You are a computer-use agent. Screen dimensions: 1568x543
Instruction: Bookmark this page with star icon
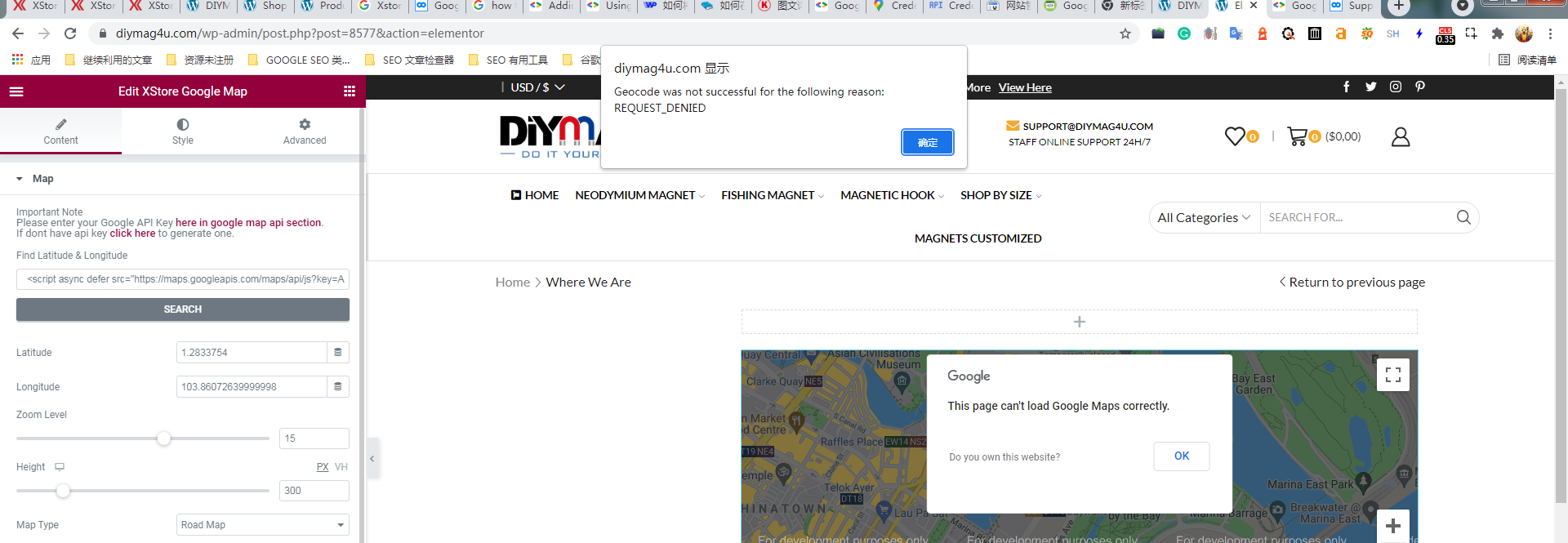tap(1125, 33)
